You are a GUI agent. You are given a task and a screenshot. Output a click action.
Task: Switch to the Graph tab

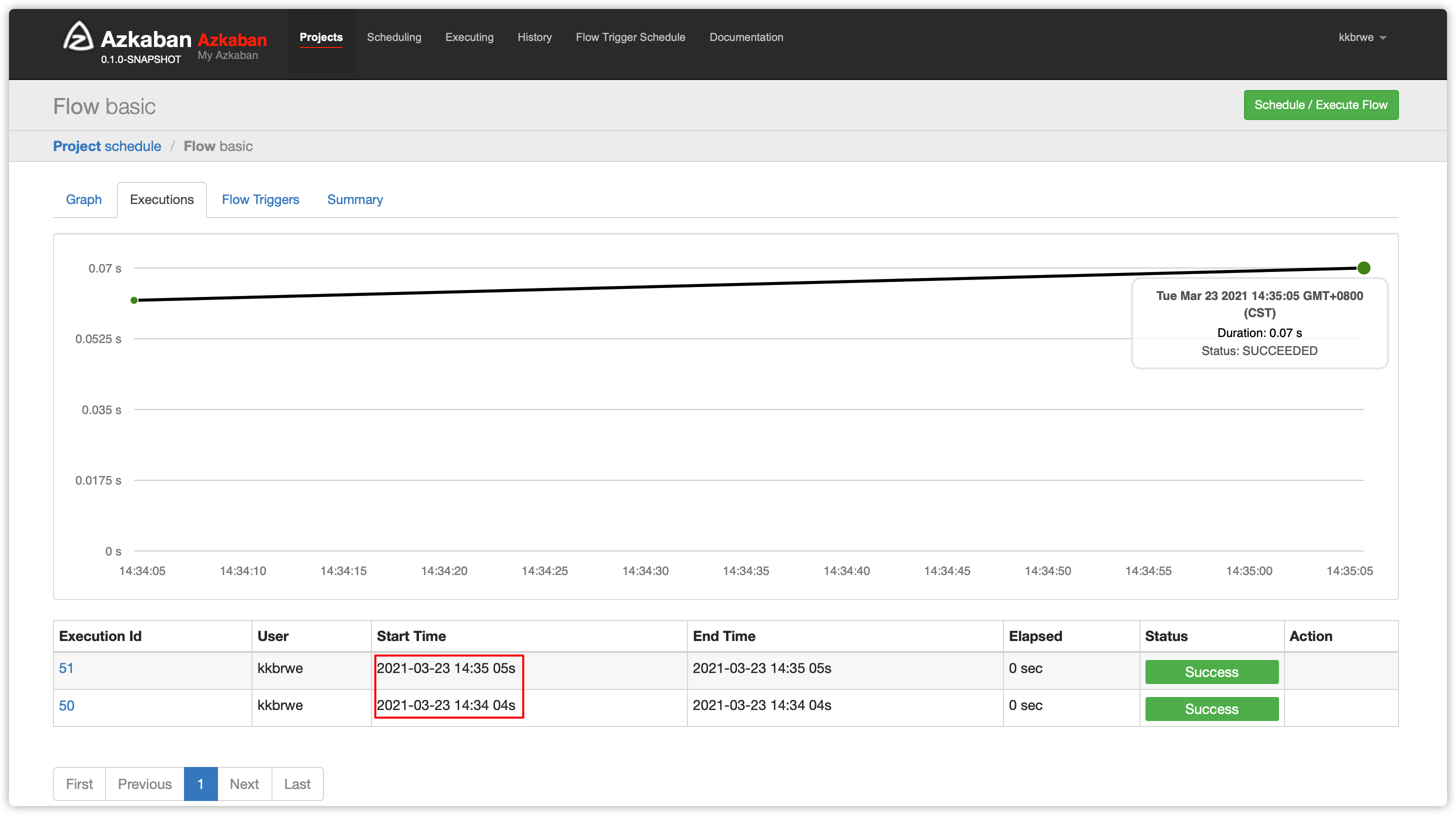83,199
